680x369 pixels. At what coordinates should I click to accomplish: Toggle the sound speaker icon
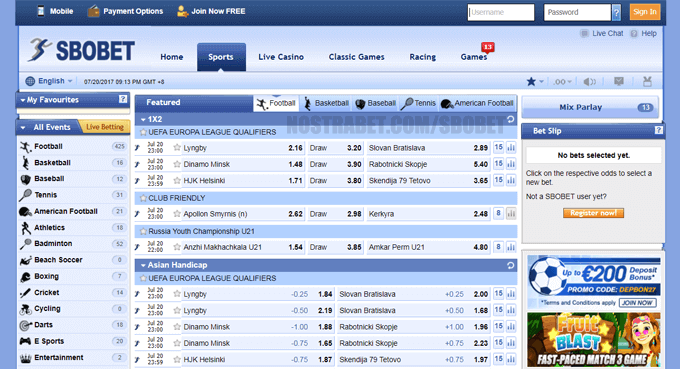click(x=589, y=82)
